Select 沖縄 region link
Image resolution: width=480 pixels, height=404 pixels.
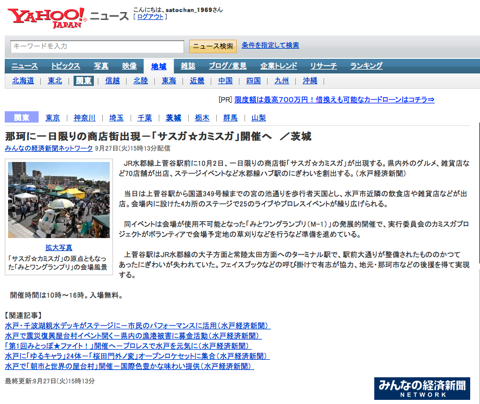tap(310, 81)
